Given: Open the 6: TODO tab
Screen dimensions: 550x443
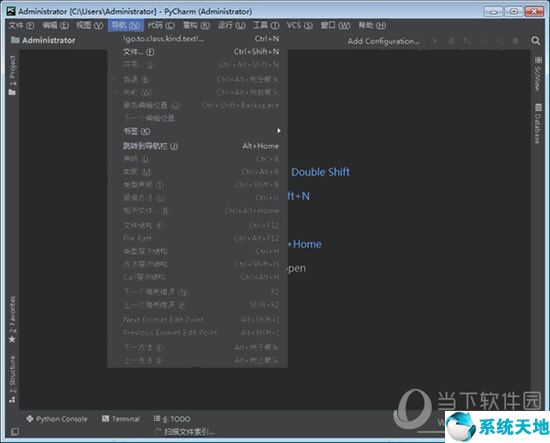Looking at the screenshot, I should coord(176,419).
